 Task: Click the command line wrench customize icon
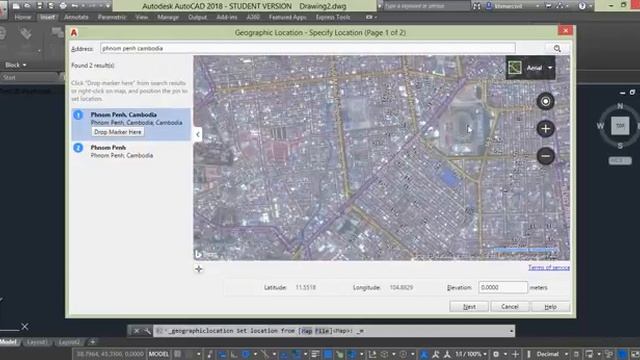[x=146, y=331]
